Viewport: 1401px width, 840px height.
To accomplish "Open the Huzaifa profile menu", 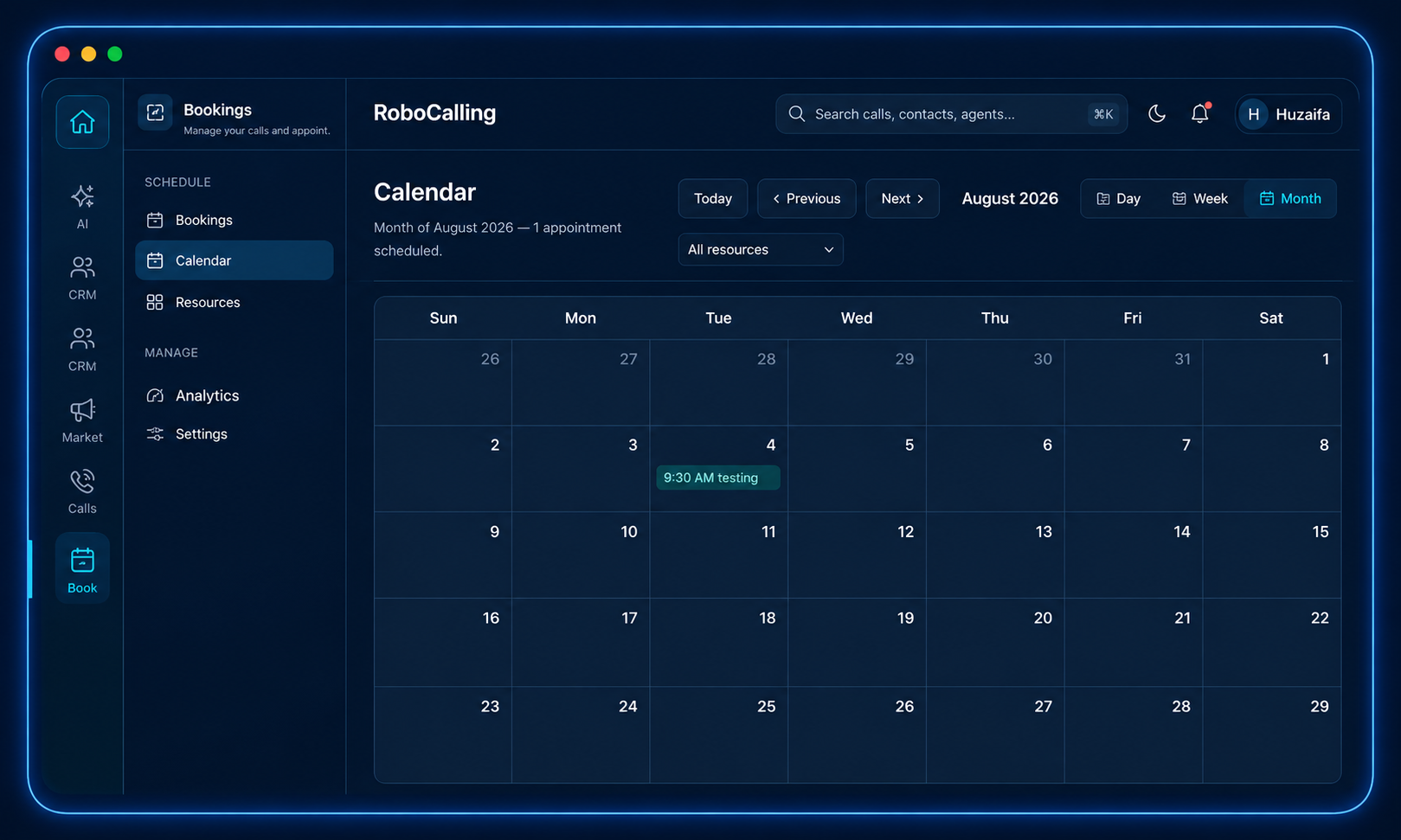I will pos(1289,114).
